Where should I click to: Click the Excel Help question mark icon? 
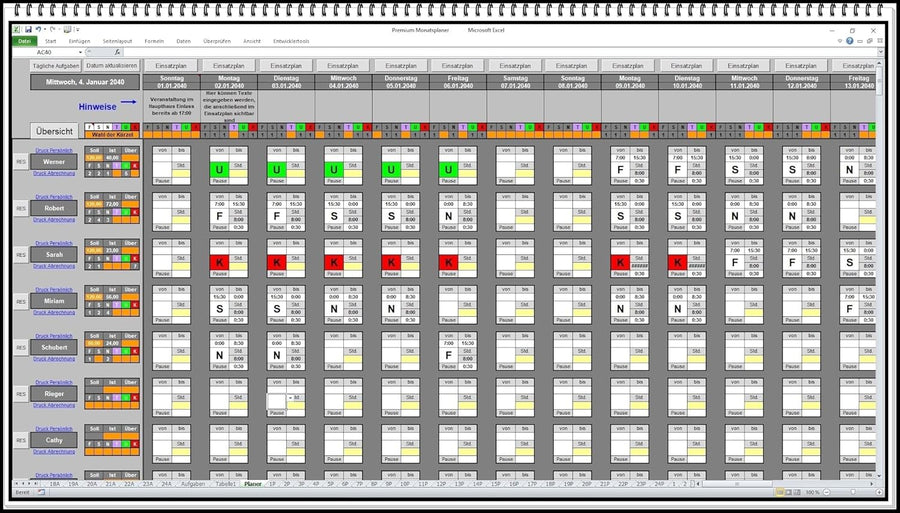pos(850,41)
